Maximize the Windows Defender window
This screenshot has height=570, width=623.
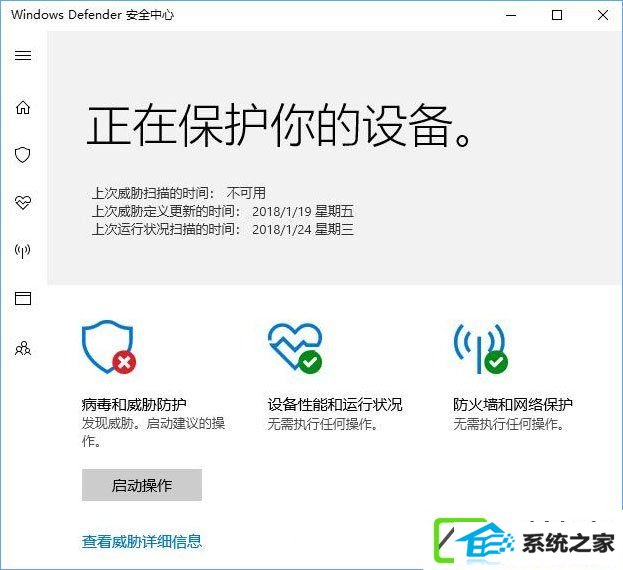(x=557, y=15)
